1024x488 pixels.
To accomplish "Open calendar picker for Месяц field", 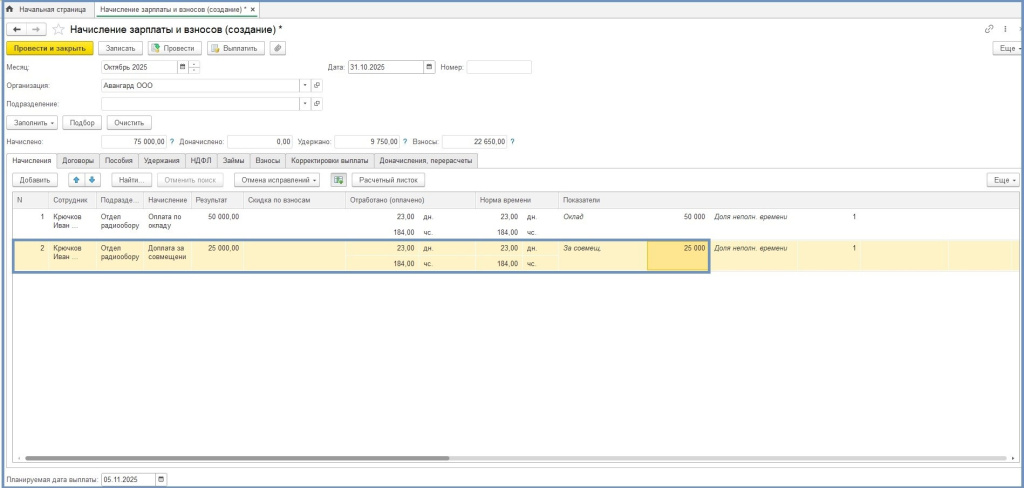I will click(x=183, y=67).
